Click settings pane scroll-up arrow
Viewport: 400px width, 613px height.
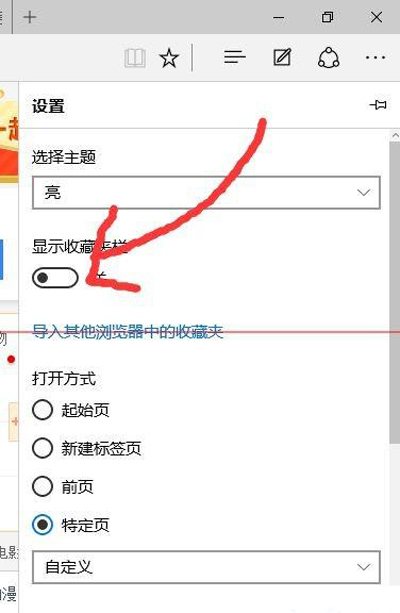click(x=395, y=136)
